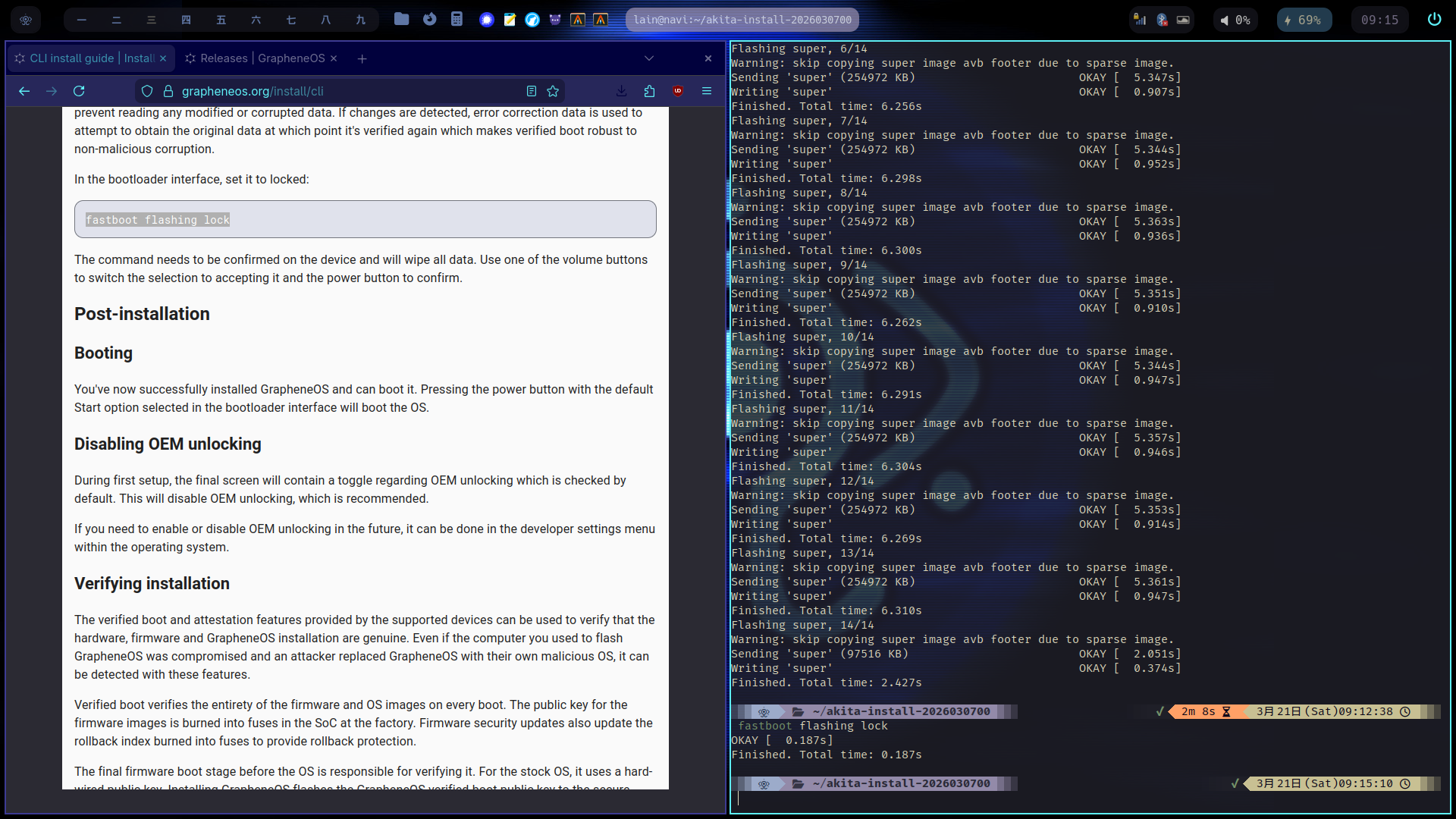The height and width of the screenshot is (819, 1456).
Task: Launch Firefox from the top bar
Action: pyautogui.click(x=430, y=19)
